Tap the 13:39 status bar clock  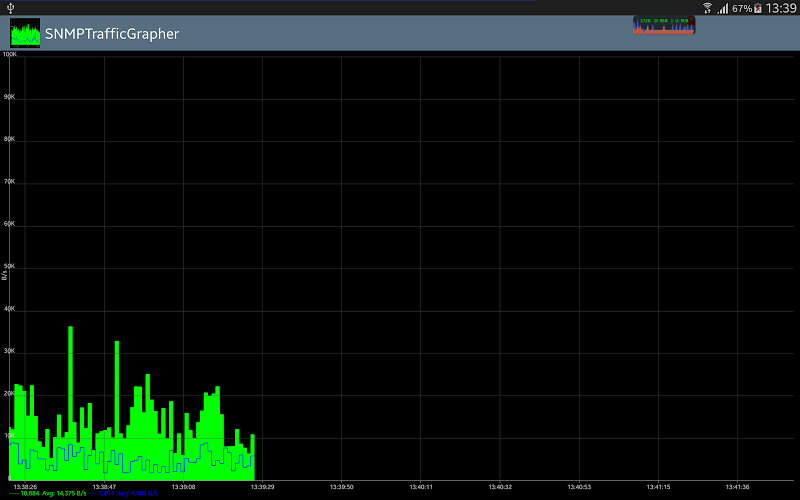click(x=782, y=7)
